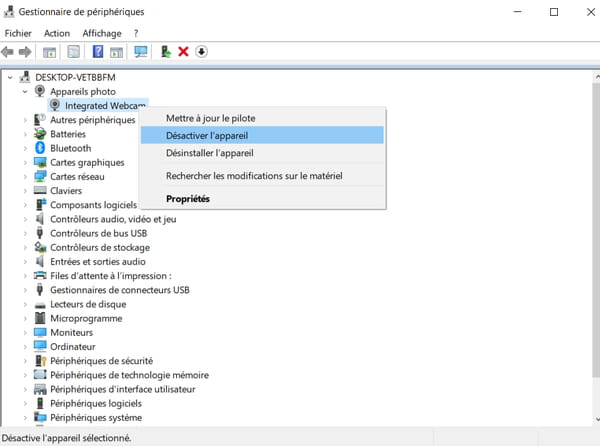Choose Mettre à jour le pilote
The image size is (600, 446).
coord(262,118)
